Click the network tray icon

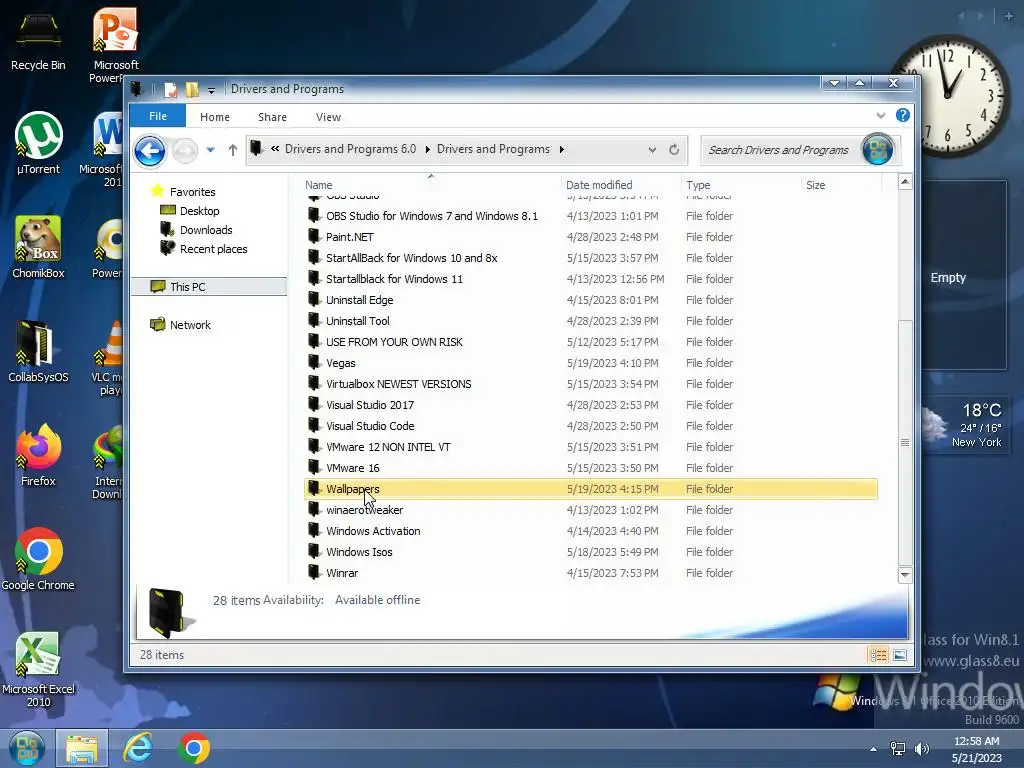pos(898,749)
